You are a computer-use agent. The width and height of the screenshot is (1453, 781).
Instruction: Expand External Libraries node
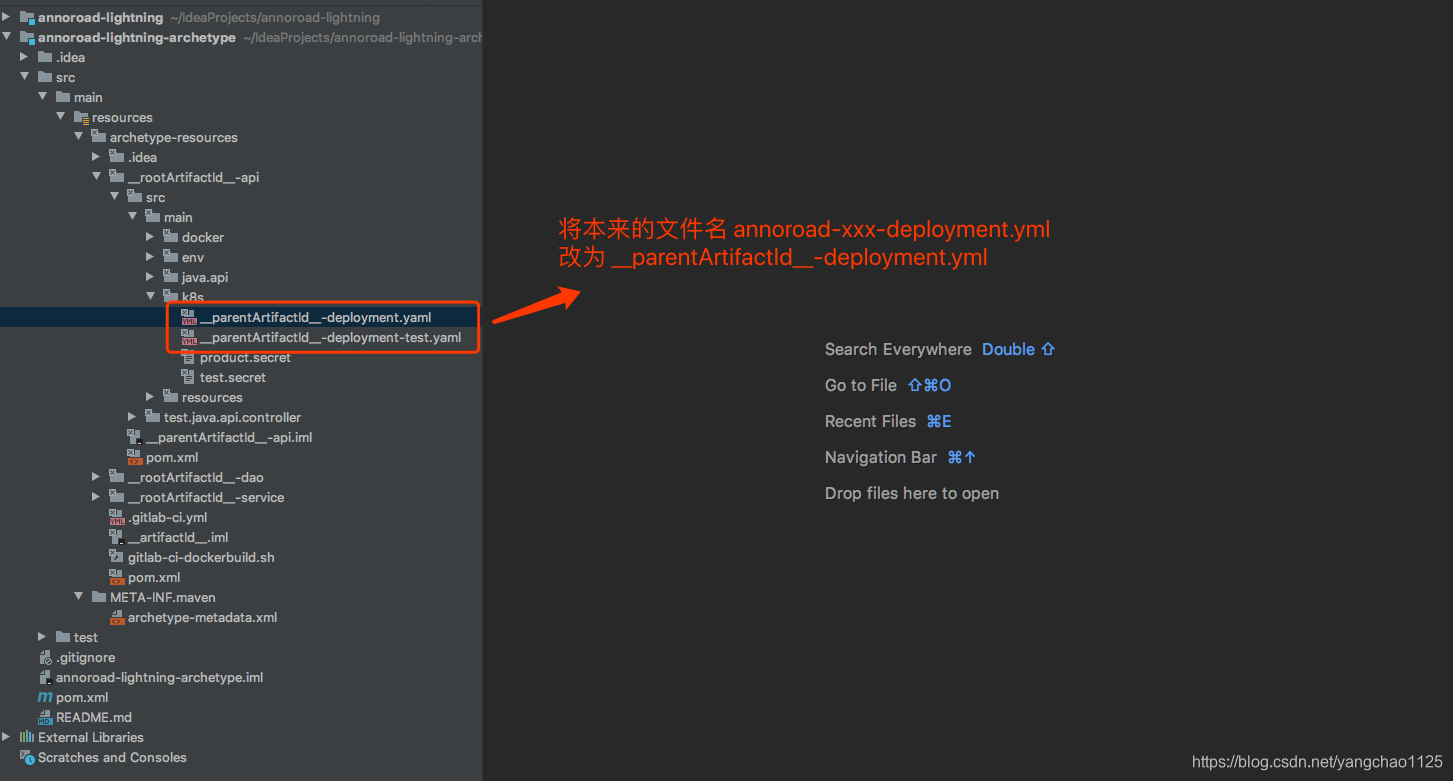click(7, 737)
